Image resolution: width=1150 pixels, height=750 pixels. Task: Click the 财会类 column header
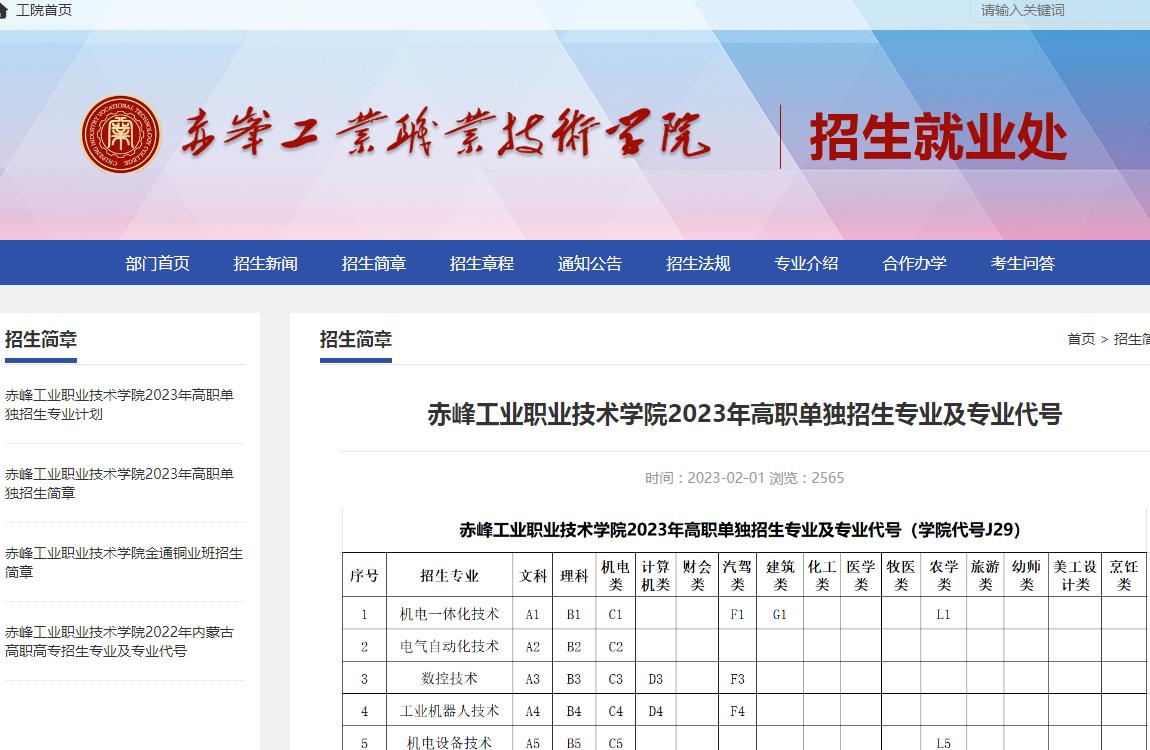click(x=697, y=576)
